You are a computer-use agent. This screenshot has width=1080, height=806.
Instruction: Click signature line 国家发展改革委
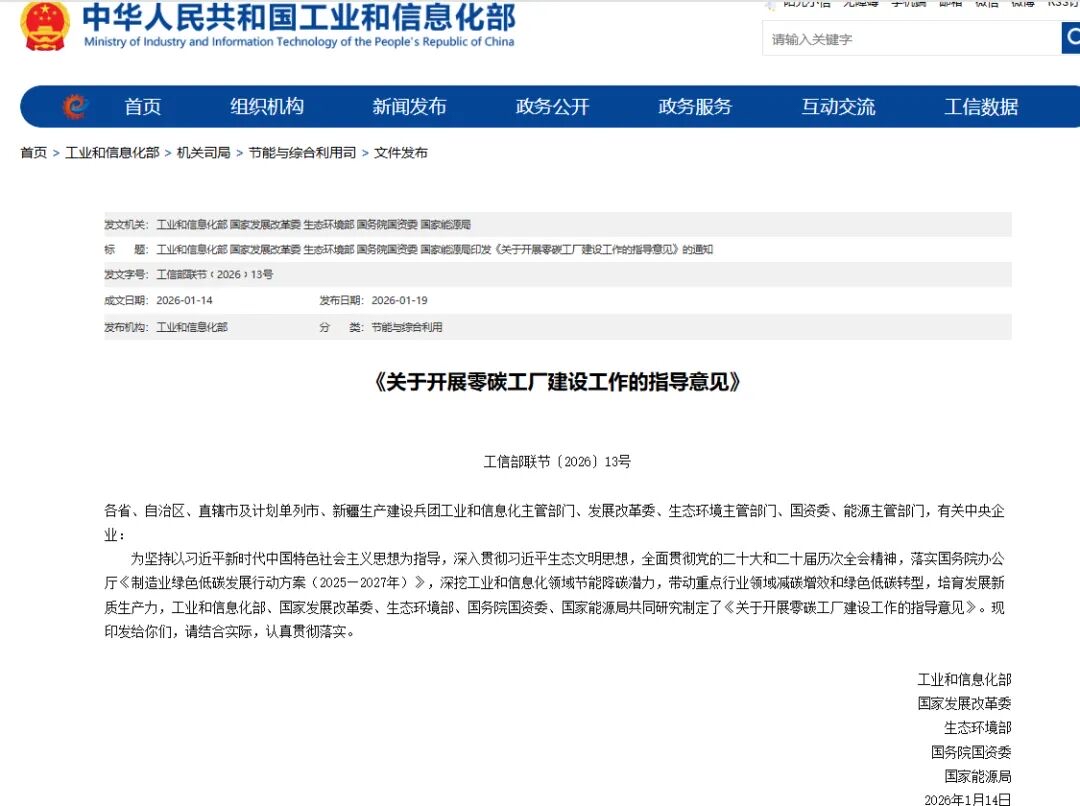964,703
